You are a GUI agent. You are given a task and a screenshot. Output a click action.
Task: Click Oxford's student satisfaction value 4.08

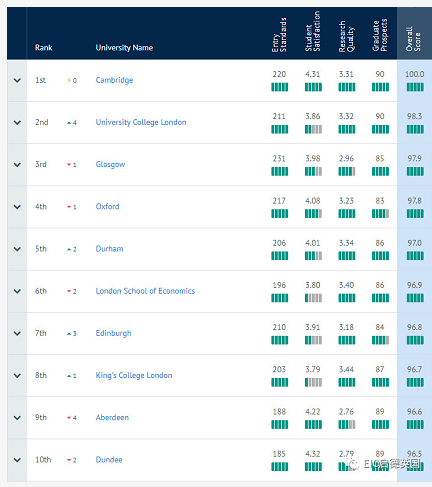click(313, 201)
